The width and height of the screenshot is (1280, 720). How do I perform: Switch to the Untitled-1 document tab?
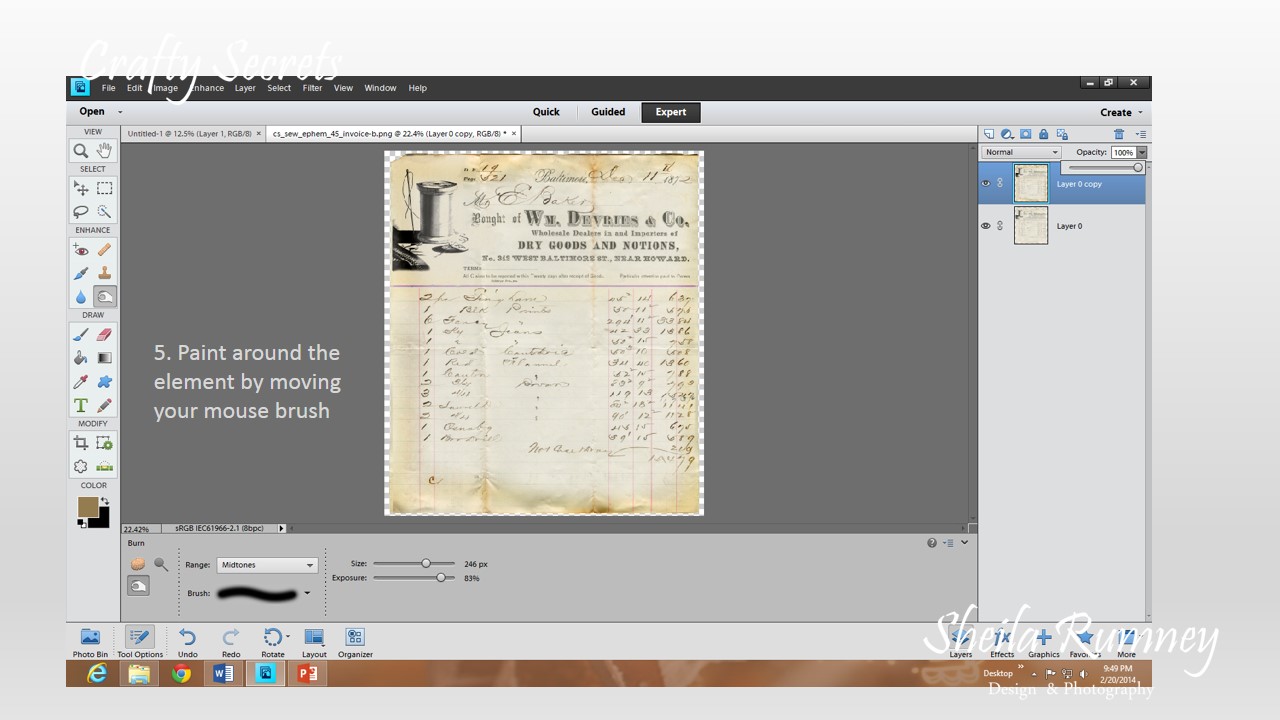pyautogui.click(x=192, y=133)
